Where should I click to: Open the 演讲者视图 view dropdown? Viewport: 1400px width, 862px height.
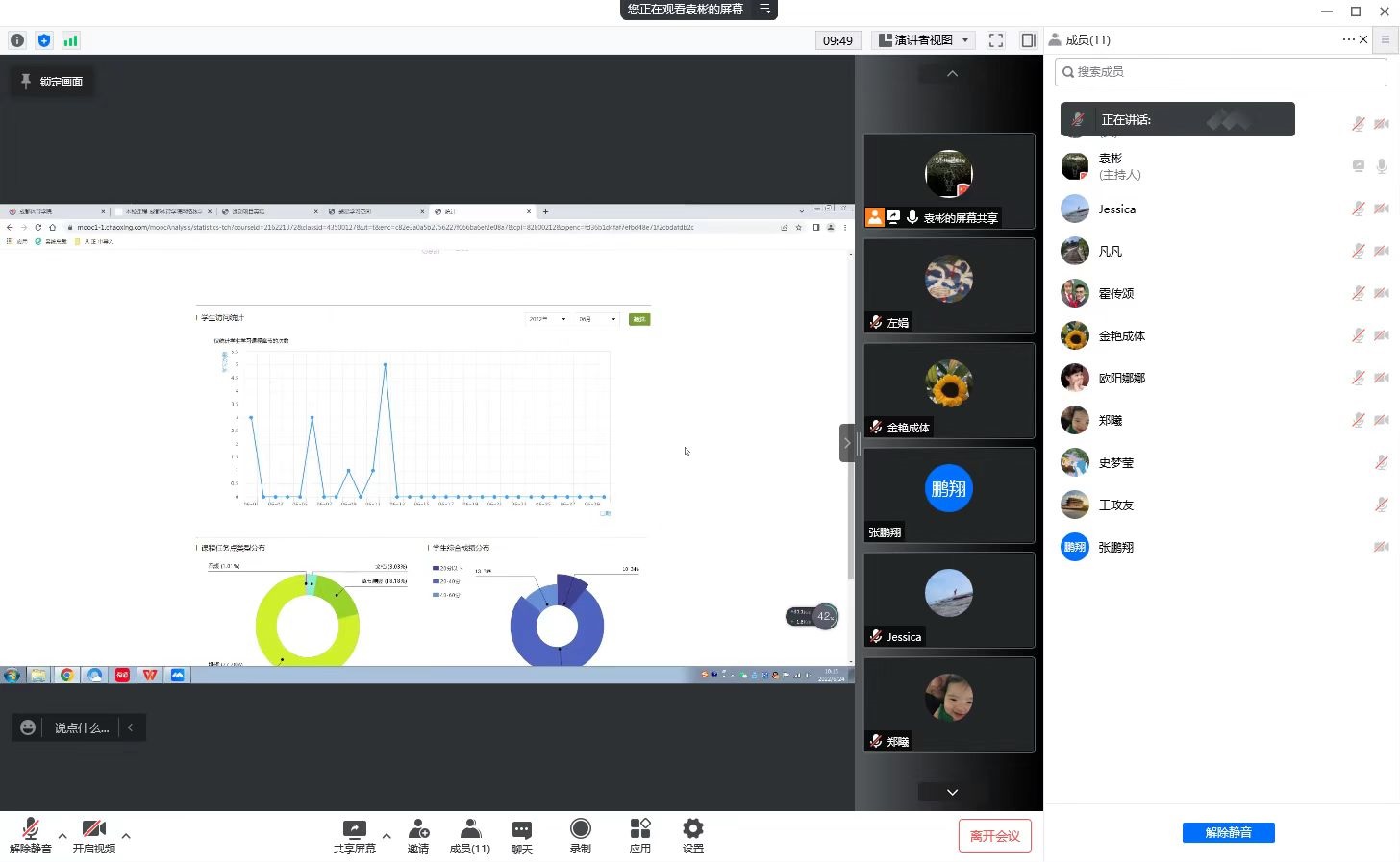925,40
